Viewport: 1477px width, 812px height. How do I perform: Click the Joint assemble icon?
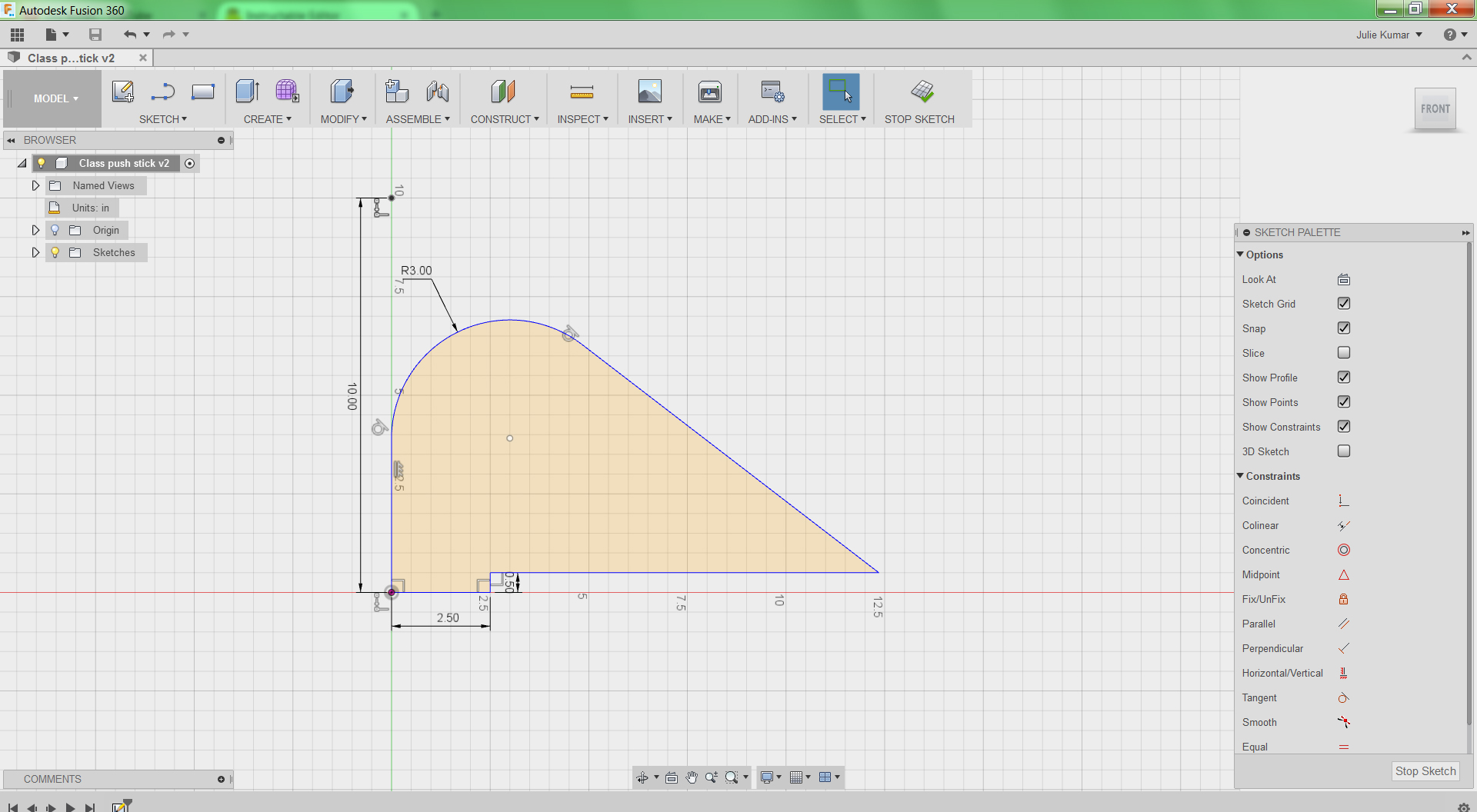[x=438, y=92]
